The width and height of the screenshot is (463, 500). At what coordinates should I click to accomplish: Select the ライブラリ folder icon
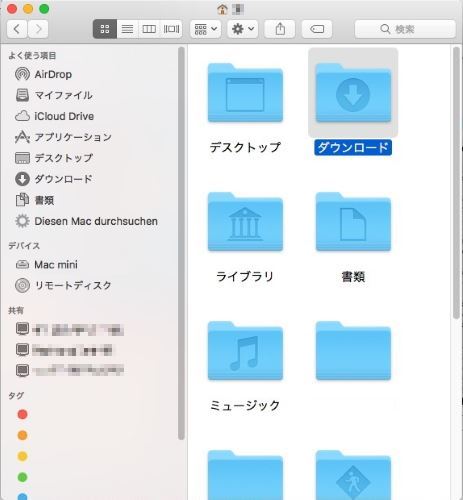pos(245,222)
